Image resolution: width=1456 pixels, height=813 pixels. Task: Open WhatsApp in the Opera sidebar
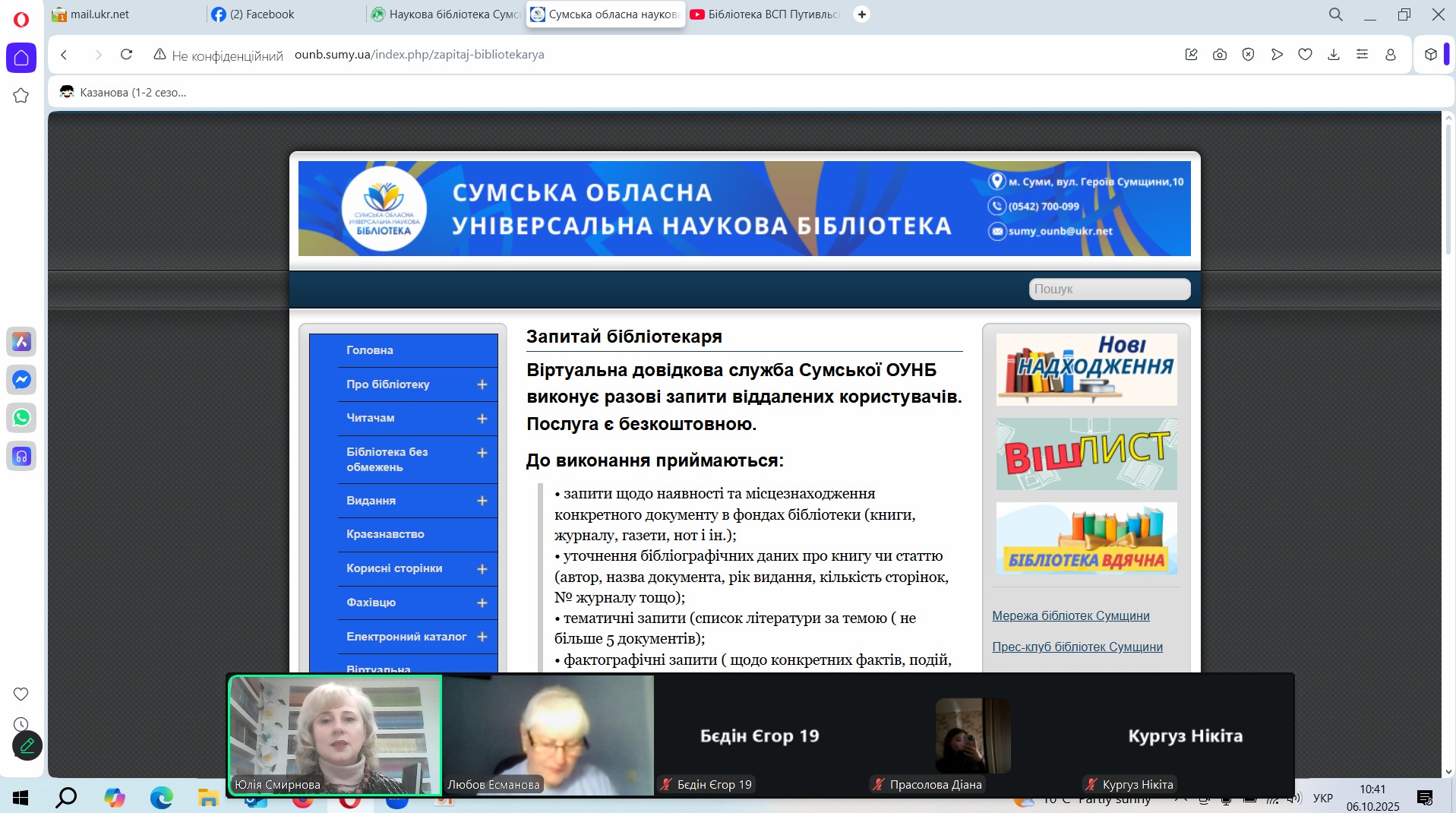21,417
